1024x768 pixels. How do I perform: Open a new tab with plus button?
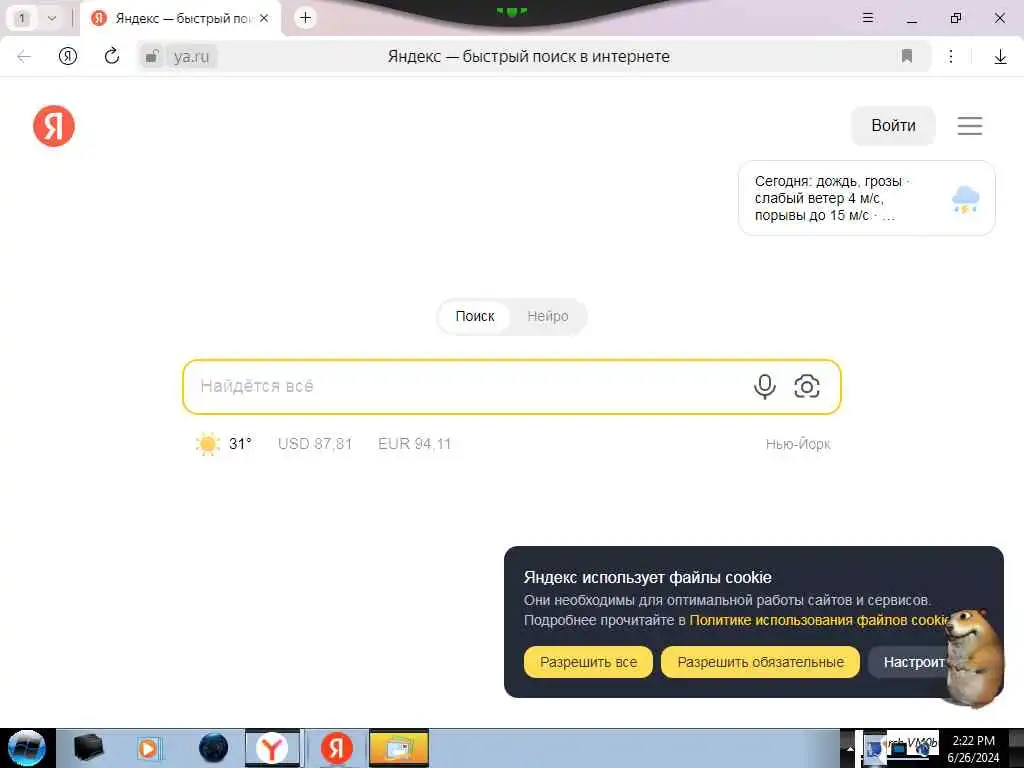(x=305, y=18)
